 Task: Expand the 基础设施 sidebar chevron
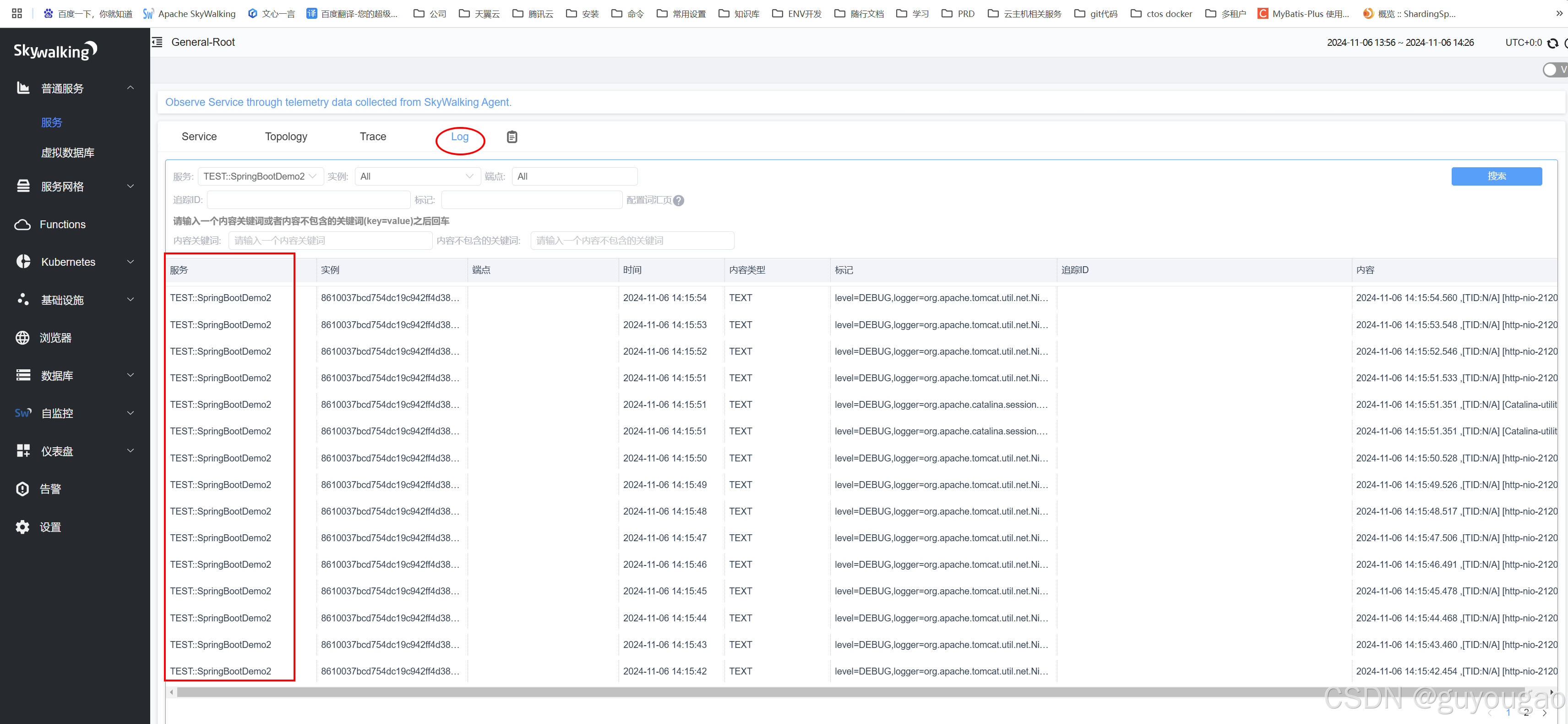tap(130, 300)
